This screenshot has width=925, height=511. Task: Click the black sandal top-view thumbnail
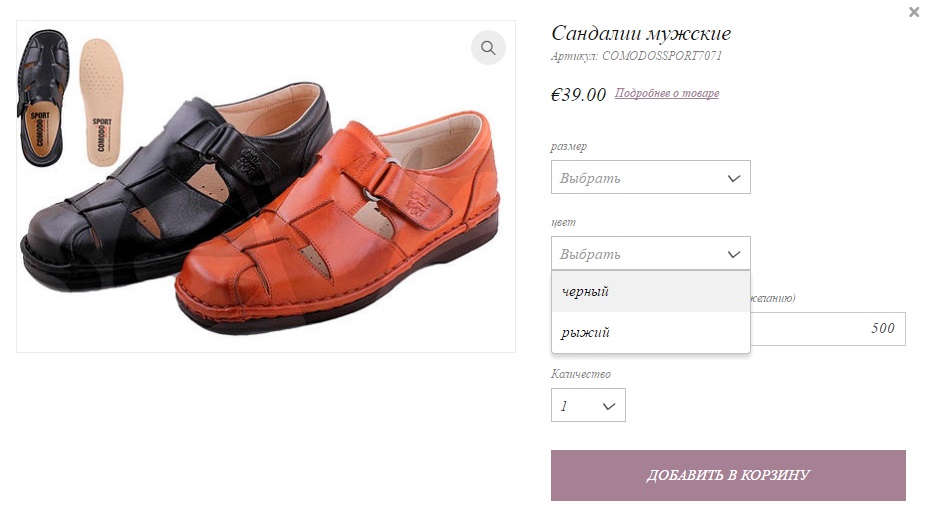(42, 97)
